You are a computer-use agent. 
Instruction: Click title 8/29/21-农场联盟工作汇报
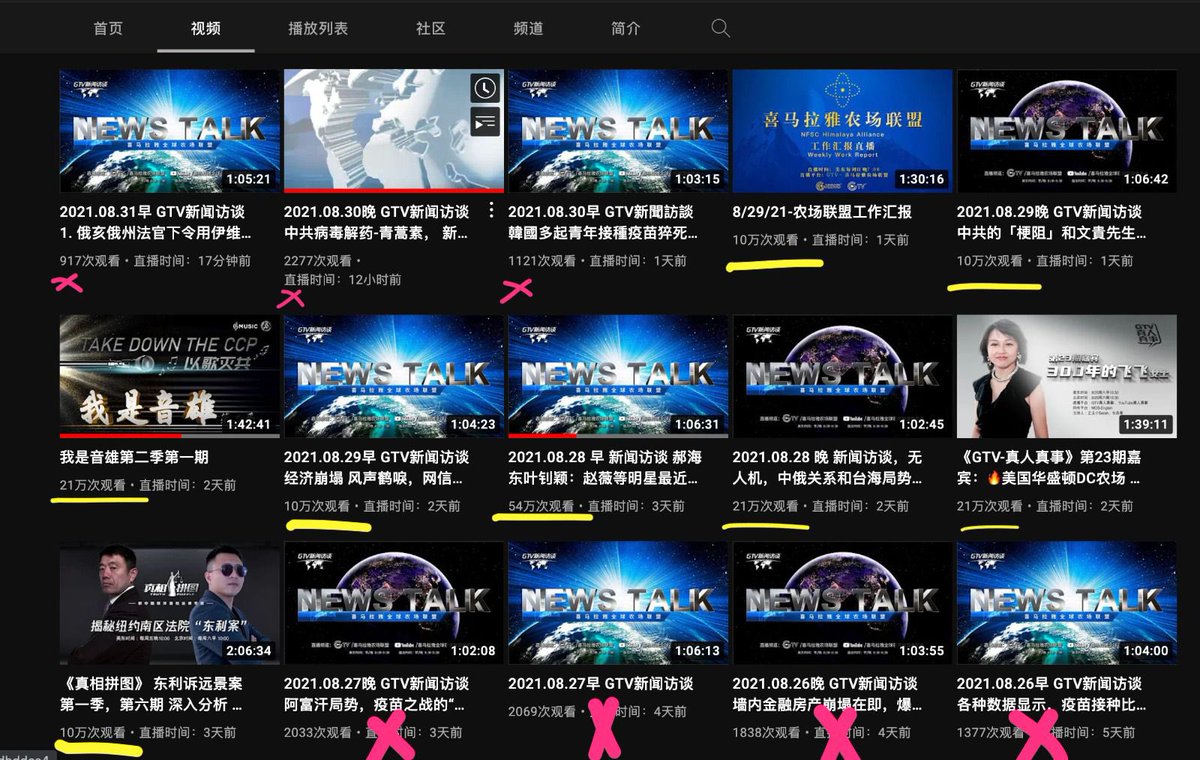click(822, 212)
